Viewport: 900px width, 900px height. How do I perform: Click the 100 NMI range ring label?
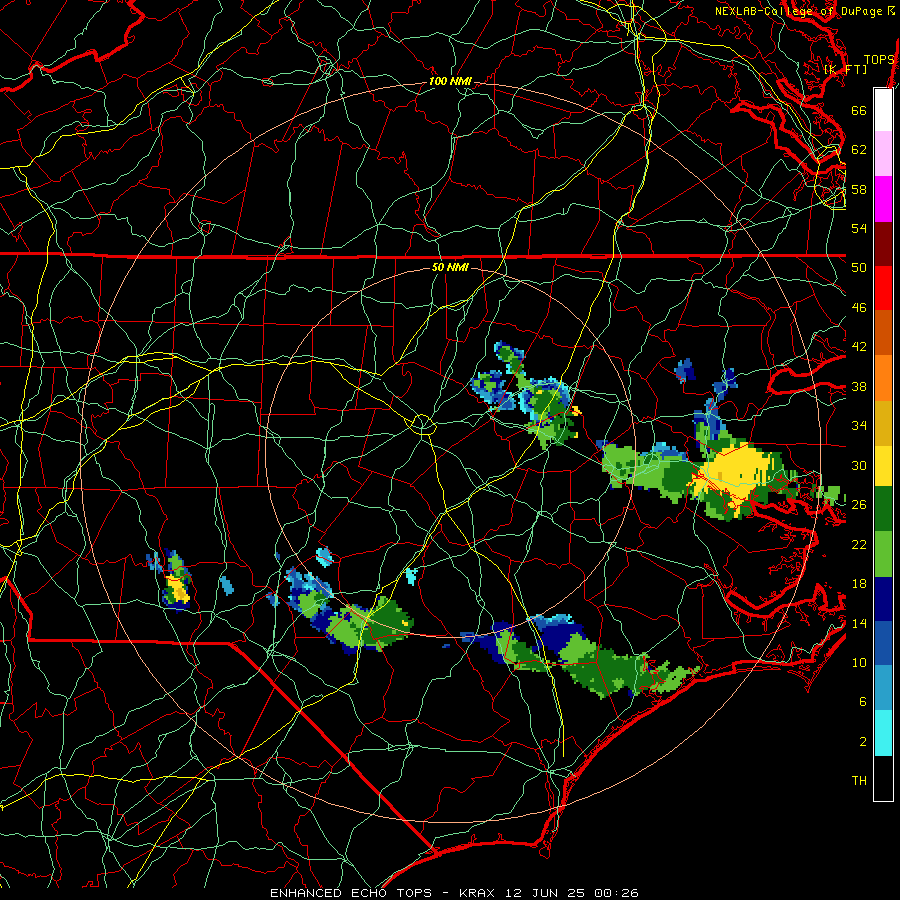(x=450, y=82)
